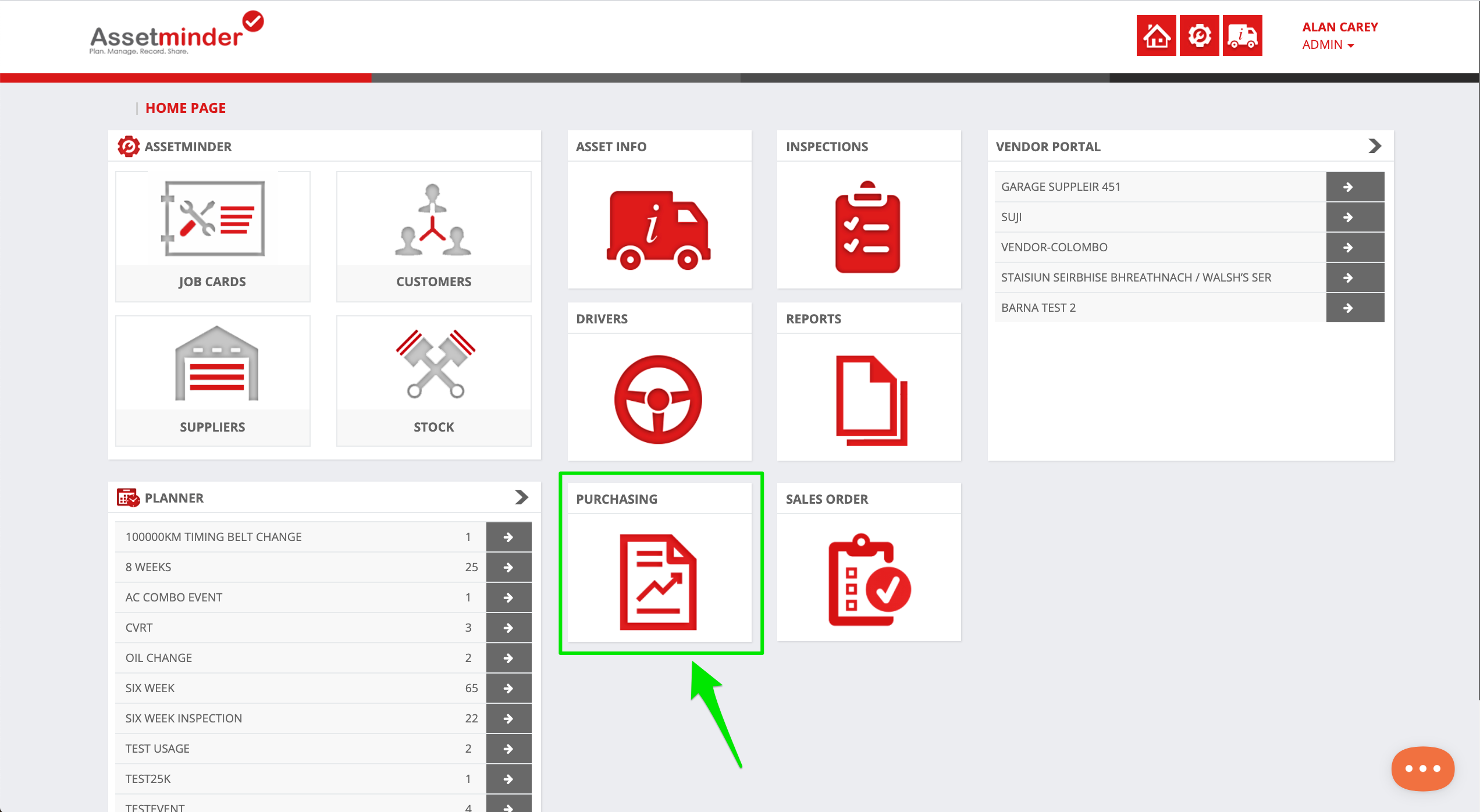Click the PLANNER heading text

[174, 498]
